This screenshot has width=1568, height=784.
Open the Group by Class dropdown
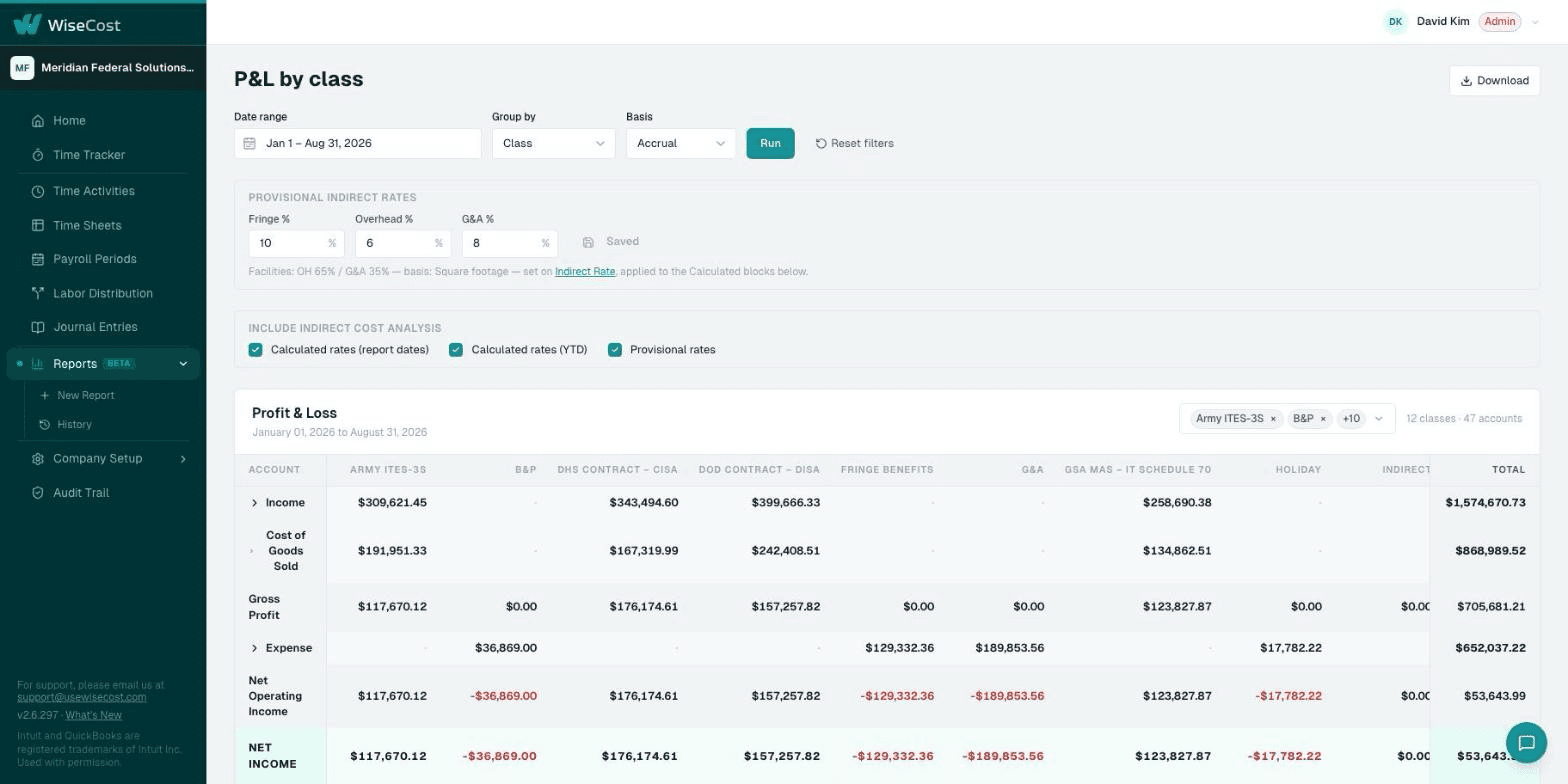pos(553,144)
